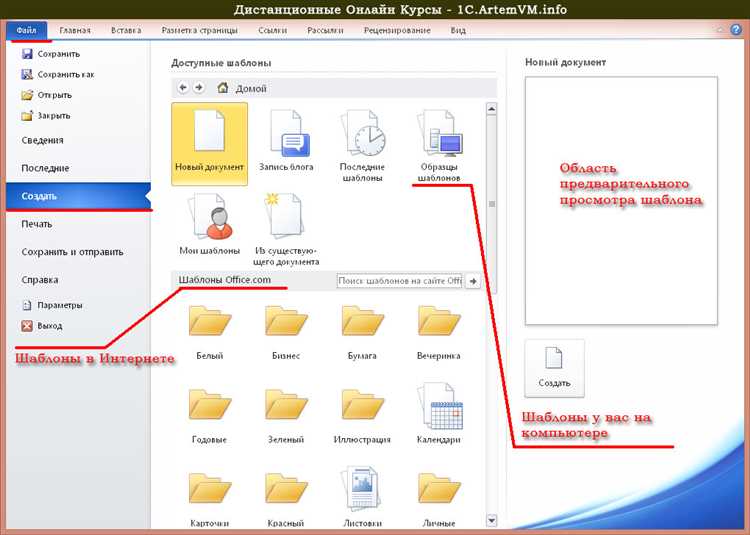The width and height of the screenshot is (750, 535).
Task: Open Мои шаблоны
Action: coord(210,224)
